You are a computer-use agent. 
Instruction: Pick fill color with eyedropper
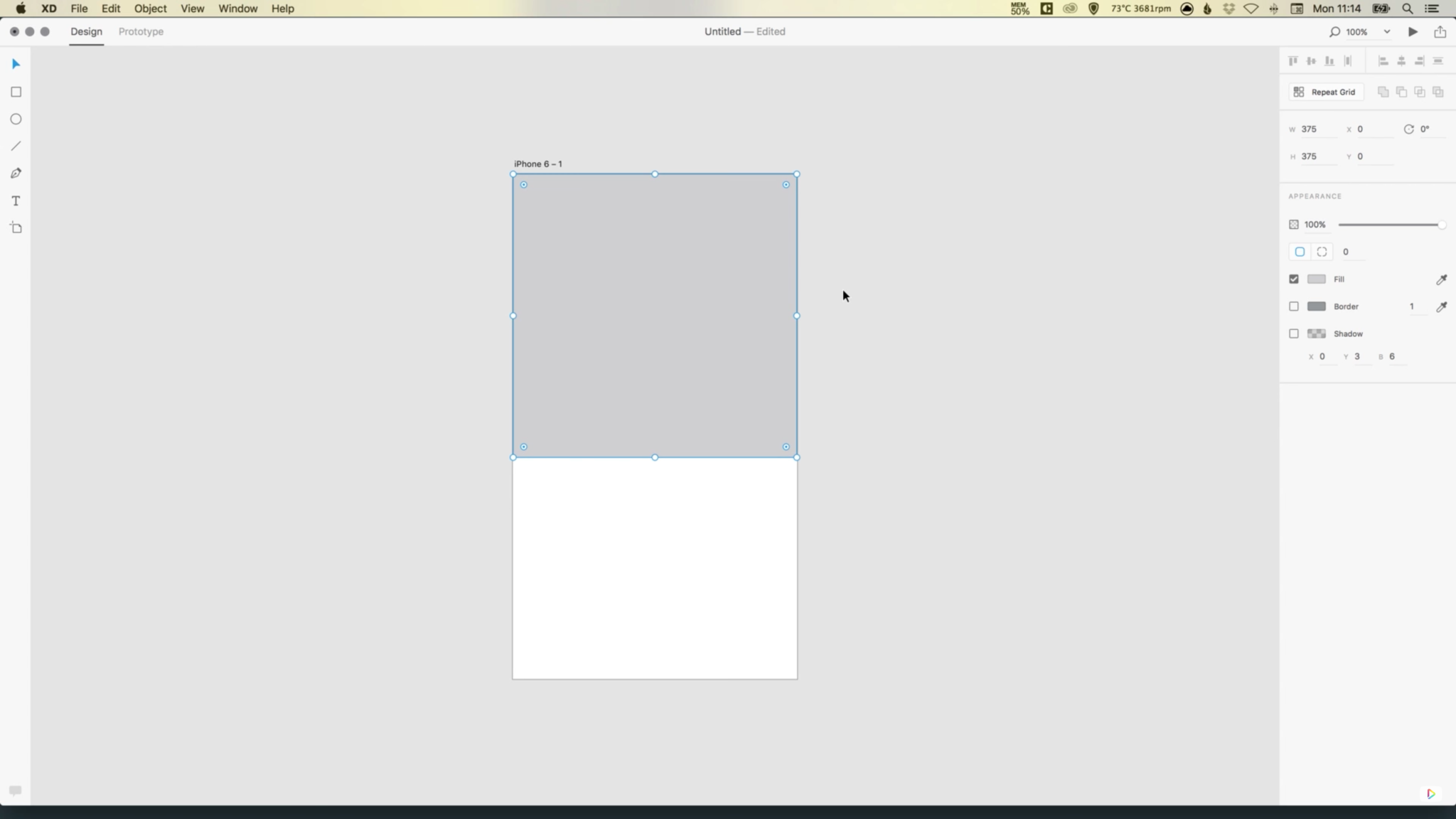[1441, 279]
